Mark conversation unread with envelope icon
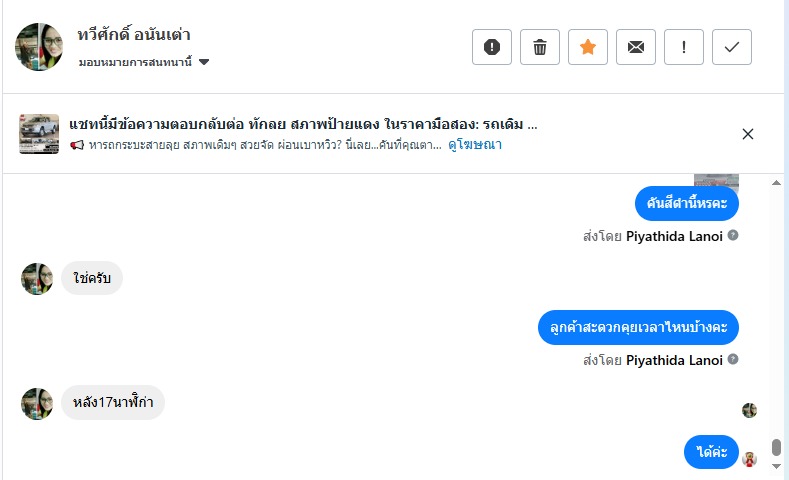This screenshot has height=480, width=789. coord(636,47)
